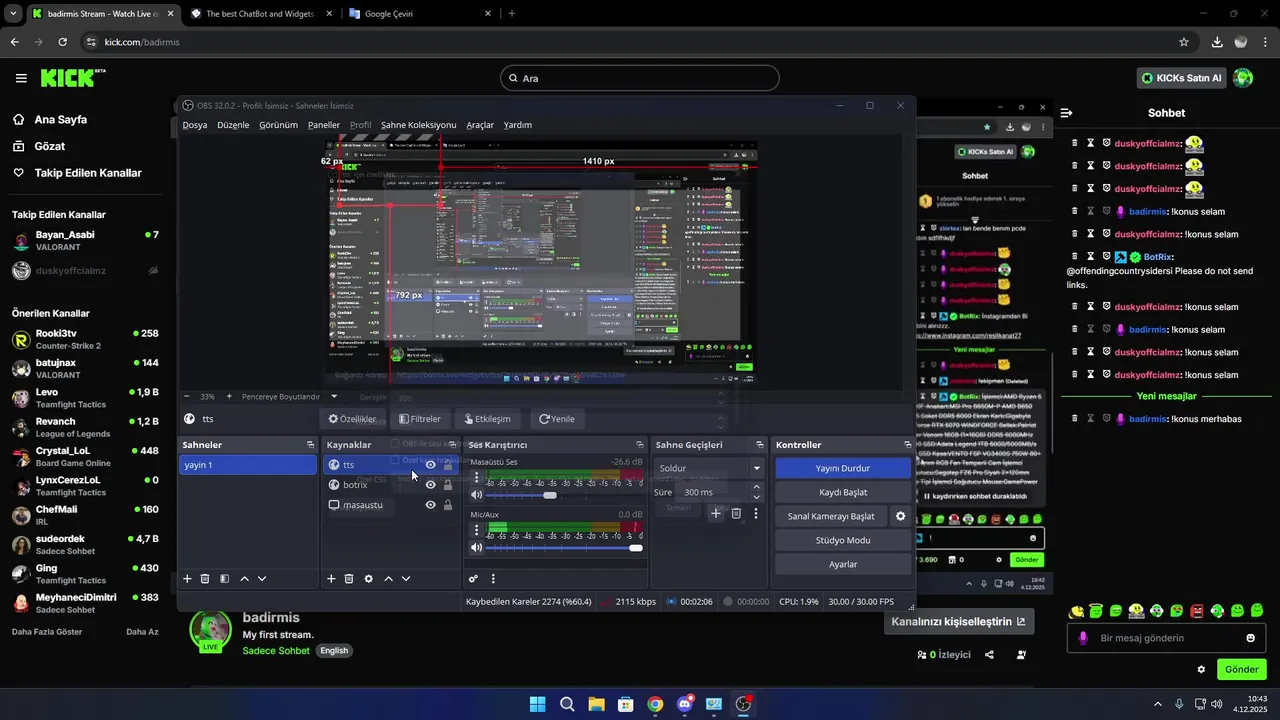Image resolution: width=1280 pixels, height=720 pixels.
Task: Open Paneller menu in OBS
Action: tap(324, 125)
